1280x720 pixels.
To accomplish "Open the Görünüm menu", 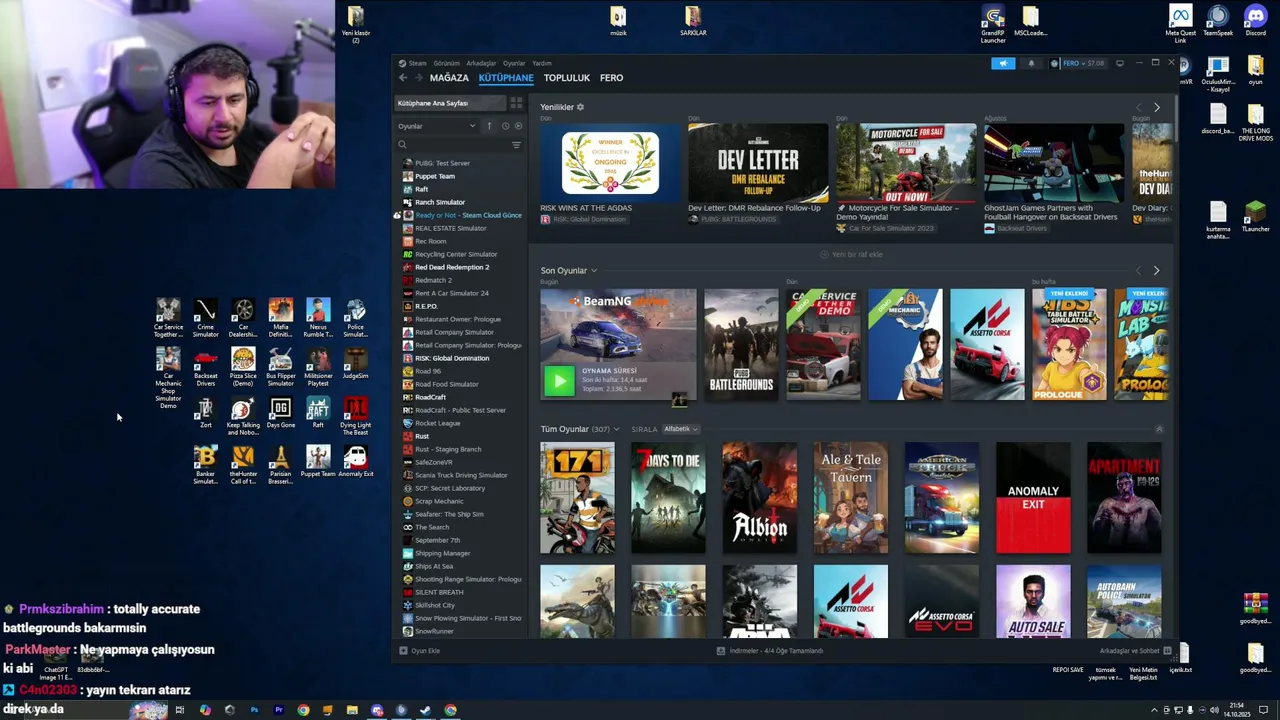I will click(x=447, y=63).
